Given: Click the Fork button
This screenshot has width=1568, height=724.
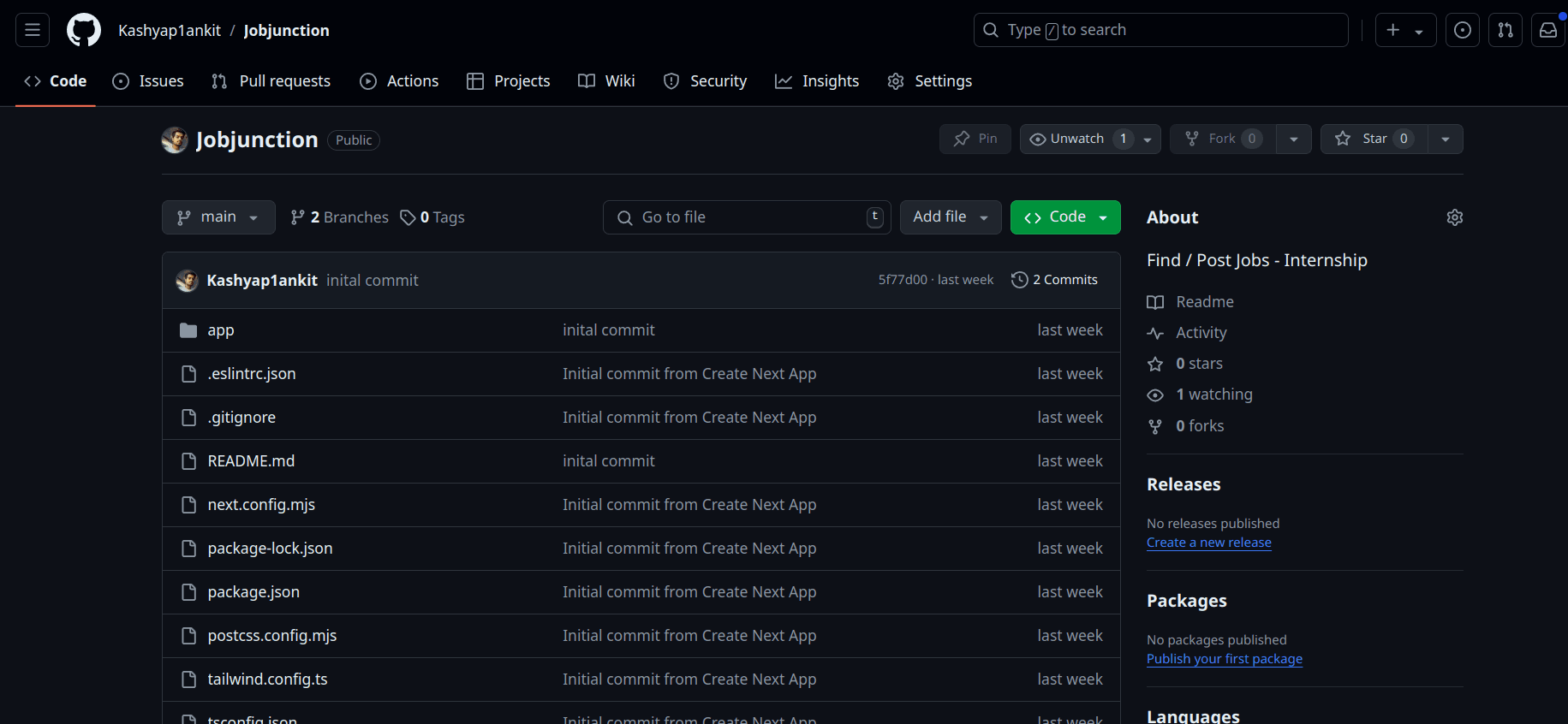Looking at the screenshot, I should pos(1223,139).
